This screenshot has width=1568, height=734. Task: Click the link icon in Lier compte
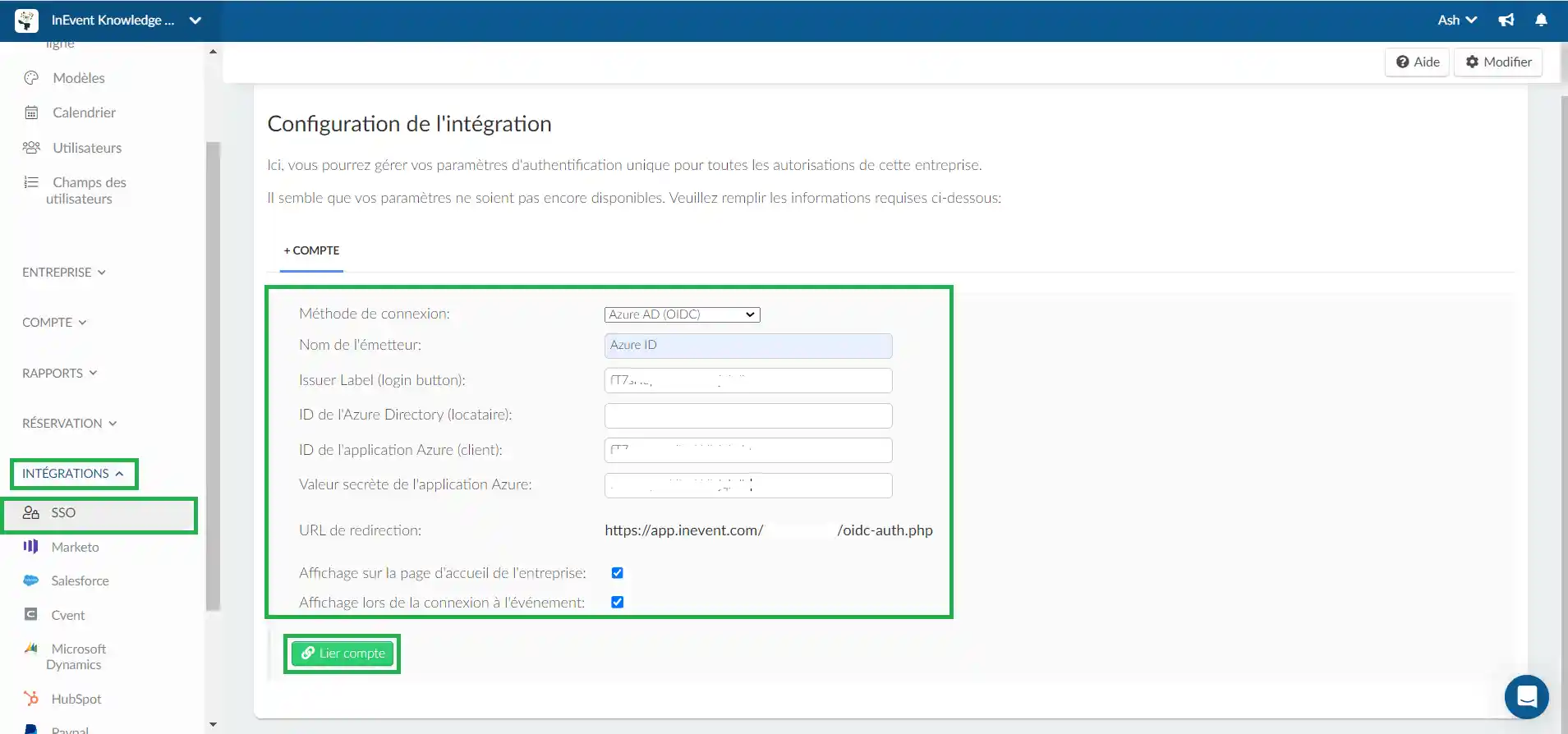[x=308, y=653]
